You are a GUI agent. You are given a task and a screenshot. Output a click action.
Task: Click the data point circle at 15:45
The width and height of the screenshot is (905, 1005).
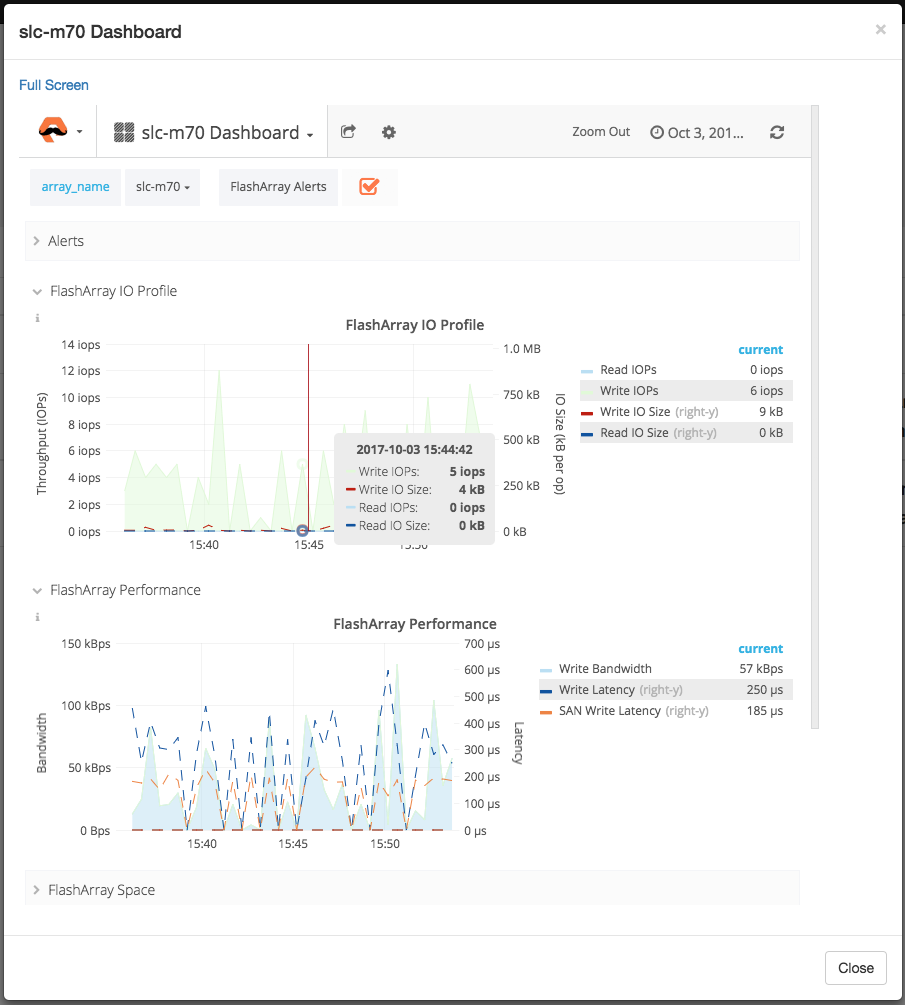(x=303, y=531)
